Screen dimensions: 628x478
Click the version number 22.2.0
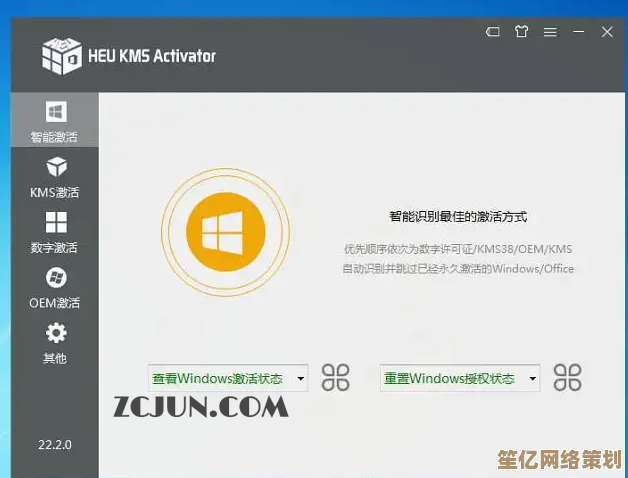[55, 444]
